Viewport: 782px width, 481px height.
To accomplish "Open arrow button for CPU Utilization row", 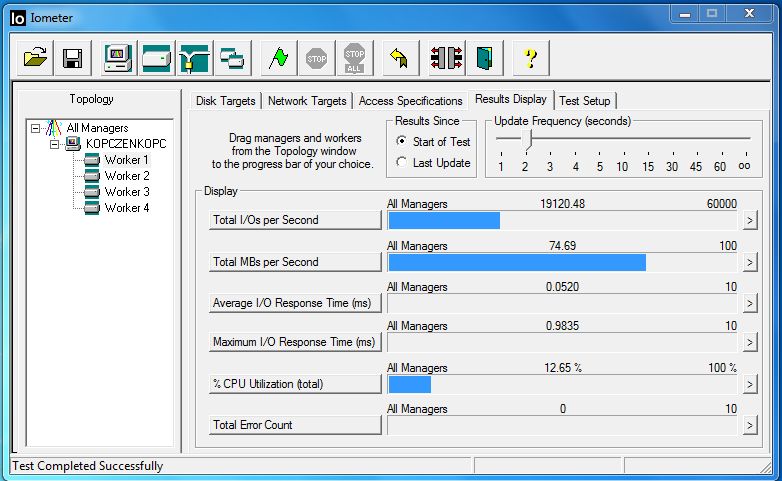I will coord(750,384).
